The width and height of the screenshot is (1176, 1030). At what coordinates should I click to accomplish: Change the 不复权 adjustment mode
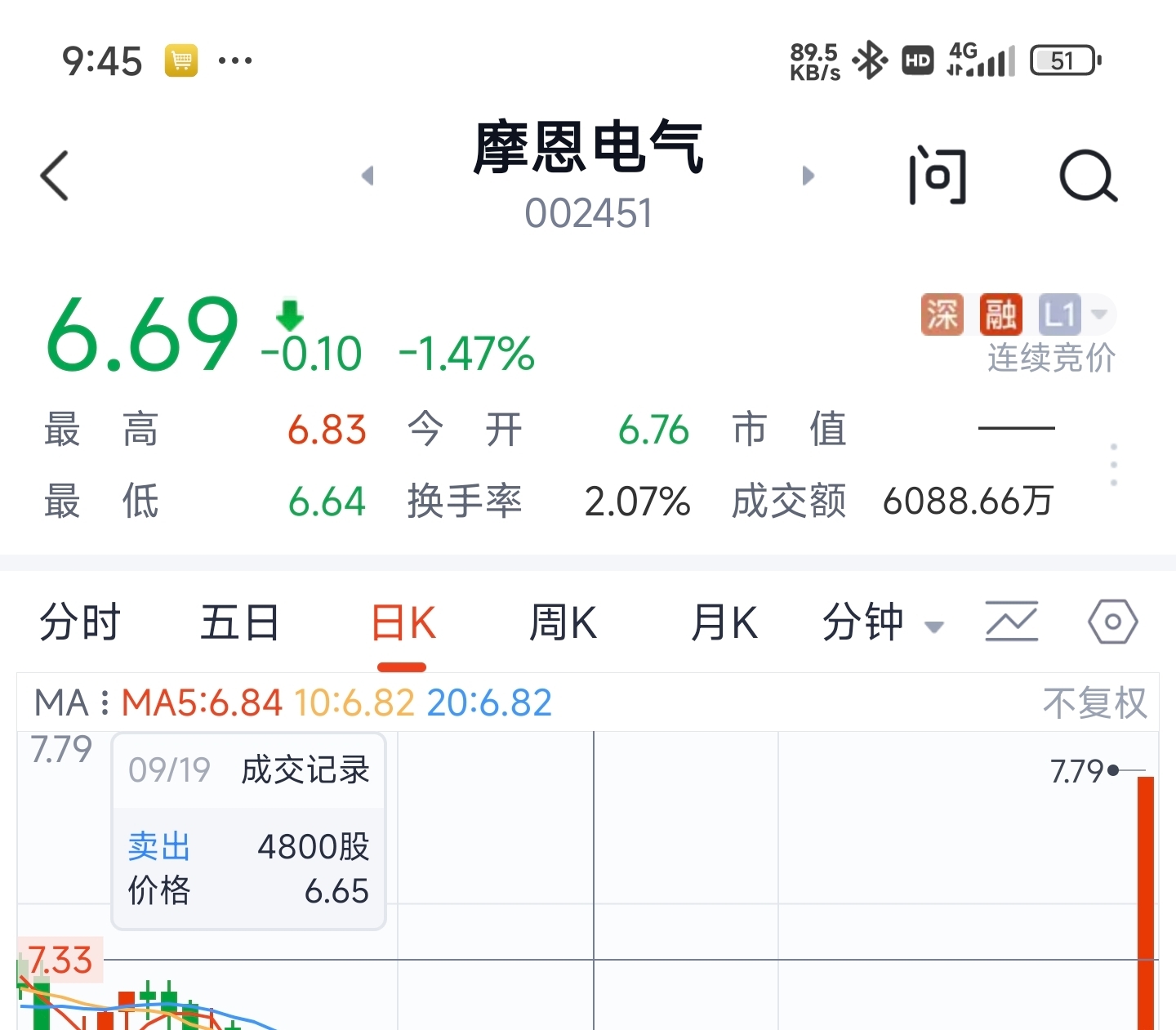(x=1095, y=703)
